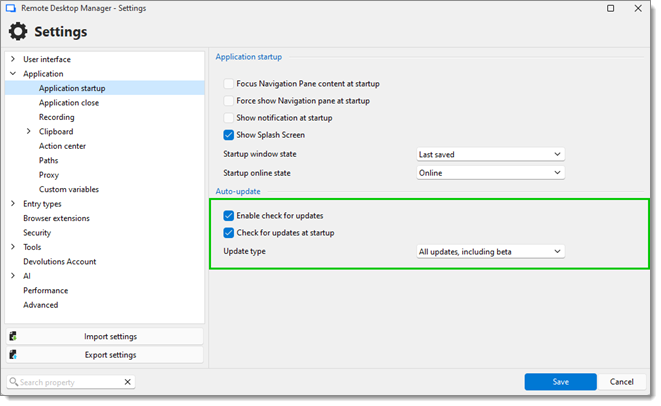Select the Entry types tree item
This screenshot has height=406, width=661.
point(42,204)
